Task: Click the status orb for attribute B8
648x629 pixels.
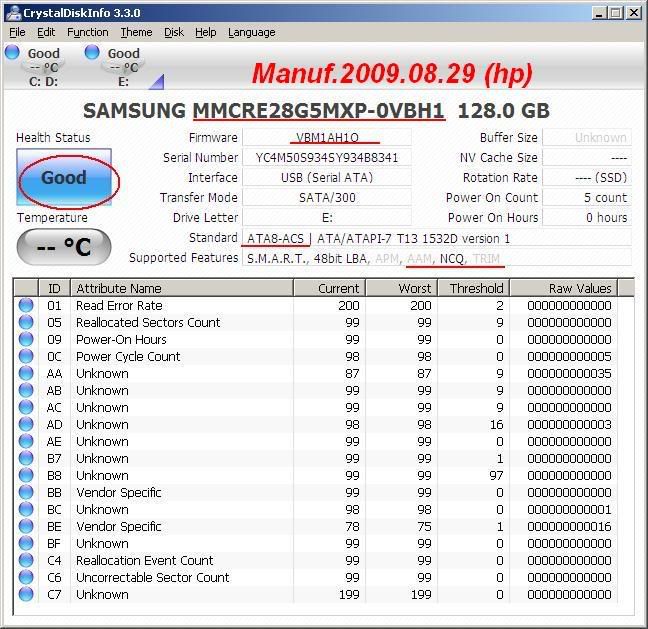Action: click(x=26, y=475)
